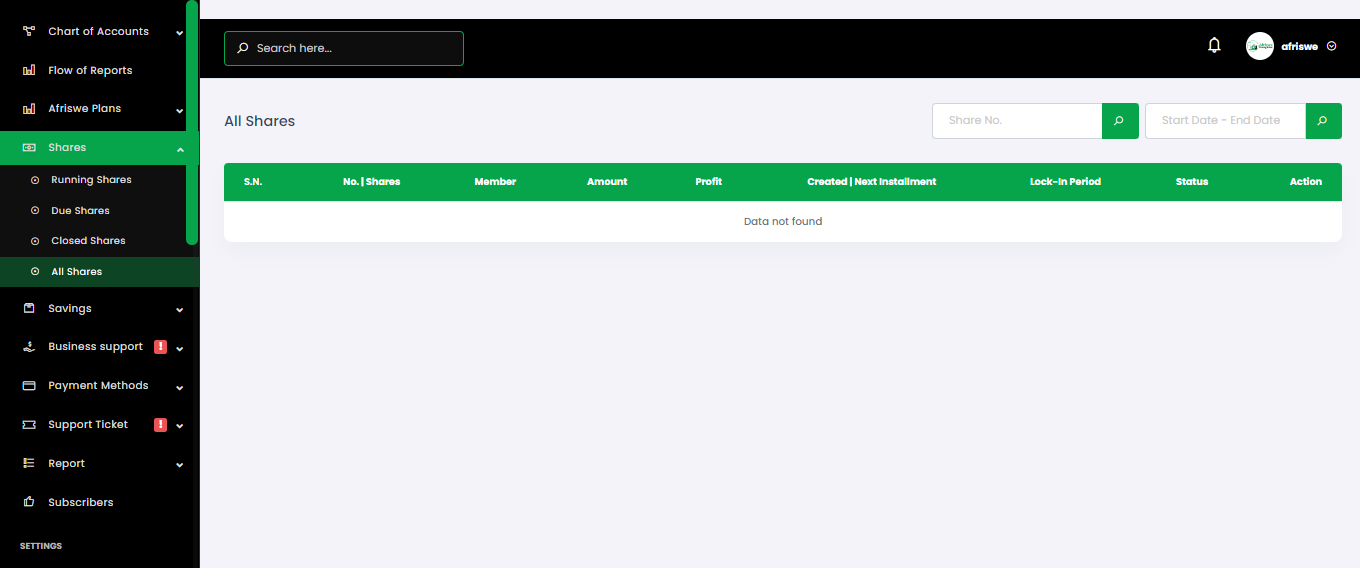
Task: Click the red alert badge on Support Ticket
Action: [160, 425]
